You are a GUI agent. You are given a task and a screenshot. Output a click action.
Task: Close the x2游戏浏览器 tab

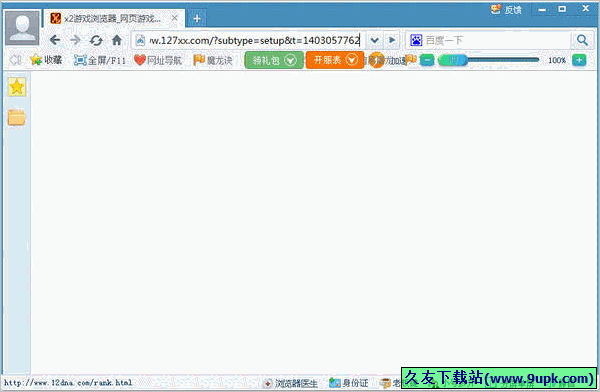[x=174, y=18]
